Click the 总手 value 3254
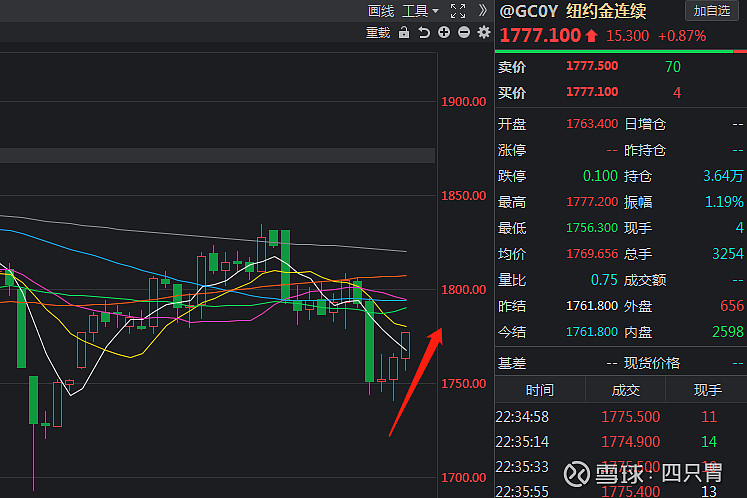This screenshot has height=498, width=747. pyautogui.click(x=727, y=254)
